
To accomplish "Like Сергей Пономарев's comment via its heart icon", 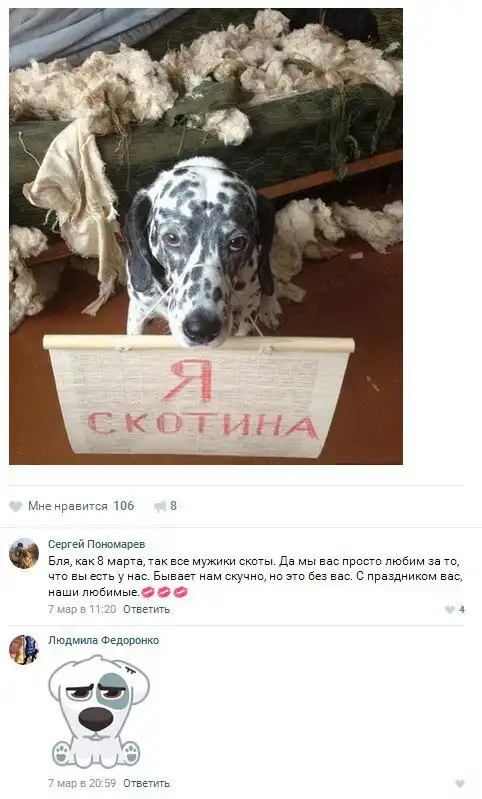I will click(x=450, y=609).
